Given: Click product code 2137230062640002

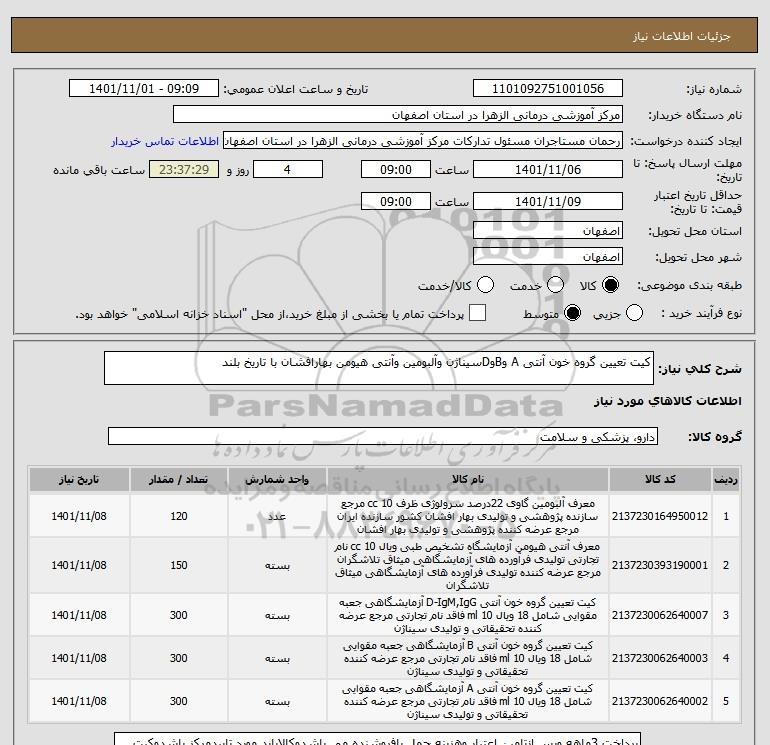Looking at the screenshot, I should tap(660, 701).
